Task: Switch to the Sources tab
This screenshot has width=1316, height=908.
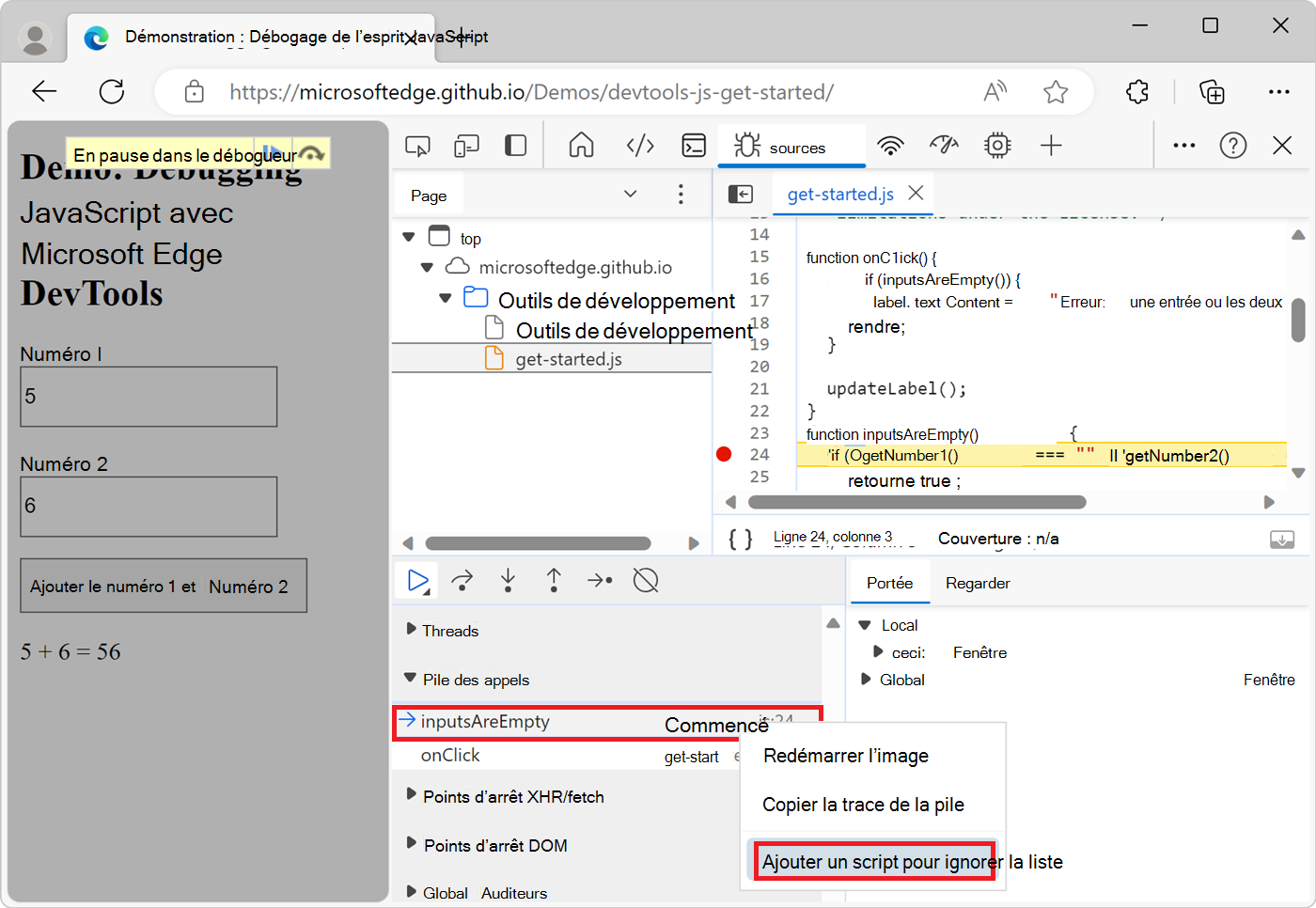Action: pos(791,147)
